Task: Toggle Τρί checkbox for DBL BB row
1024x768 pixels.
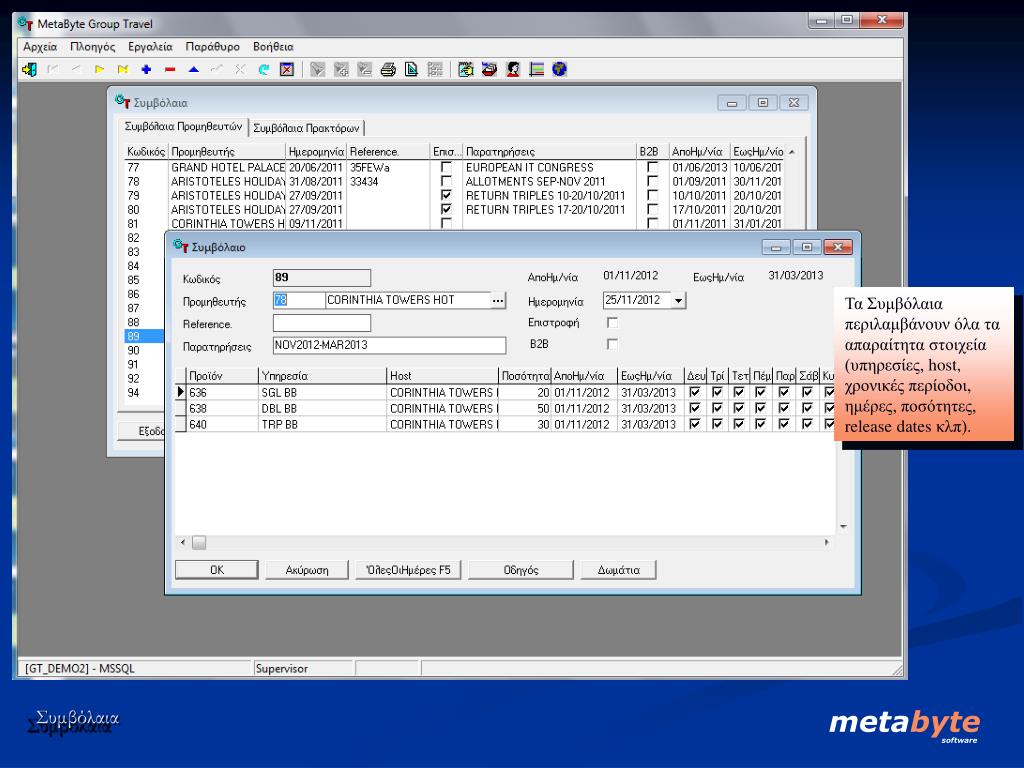Action: coord(717,408)
